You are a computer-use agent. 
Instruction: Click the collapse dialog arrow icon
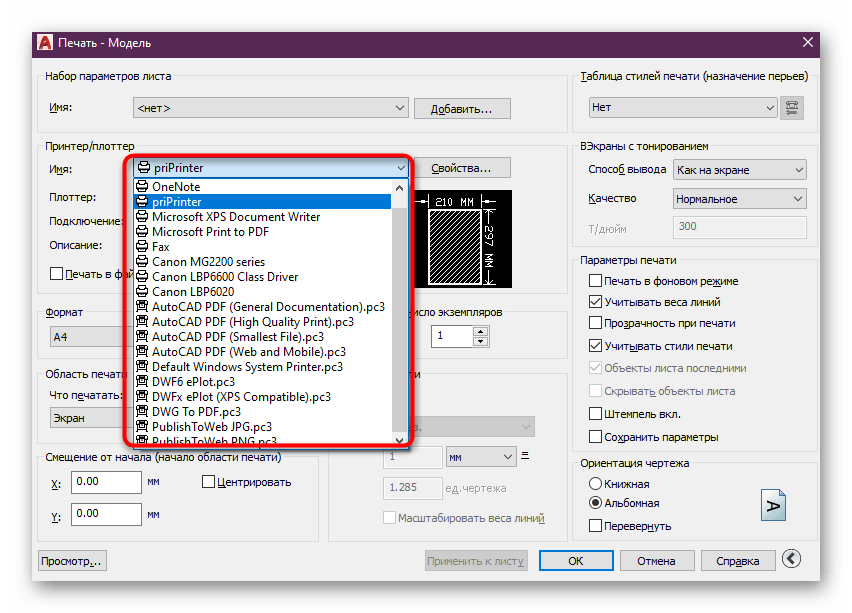(792, 560)
